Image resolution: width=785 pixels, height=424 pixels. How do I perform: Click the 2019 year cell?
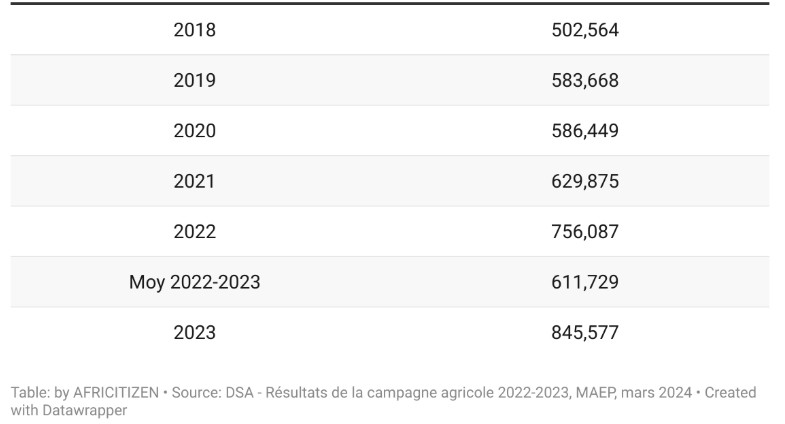click(x=194, y=80)
